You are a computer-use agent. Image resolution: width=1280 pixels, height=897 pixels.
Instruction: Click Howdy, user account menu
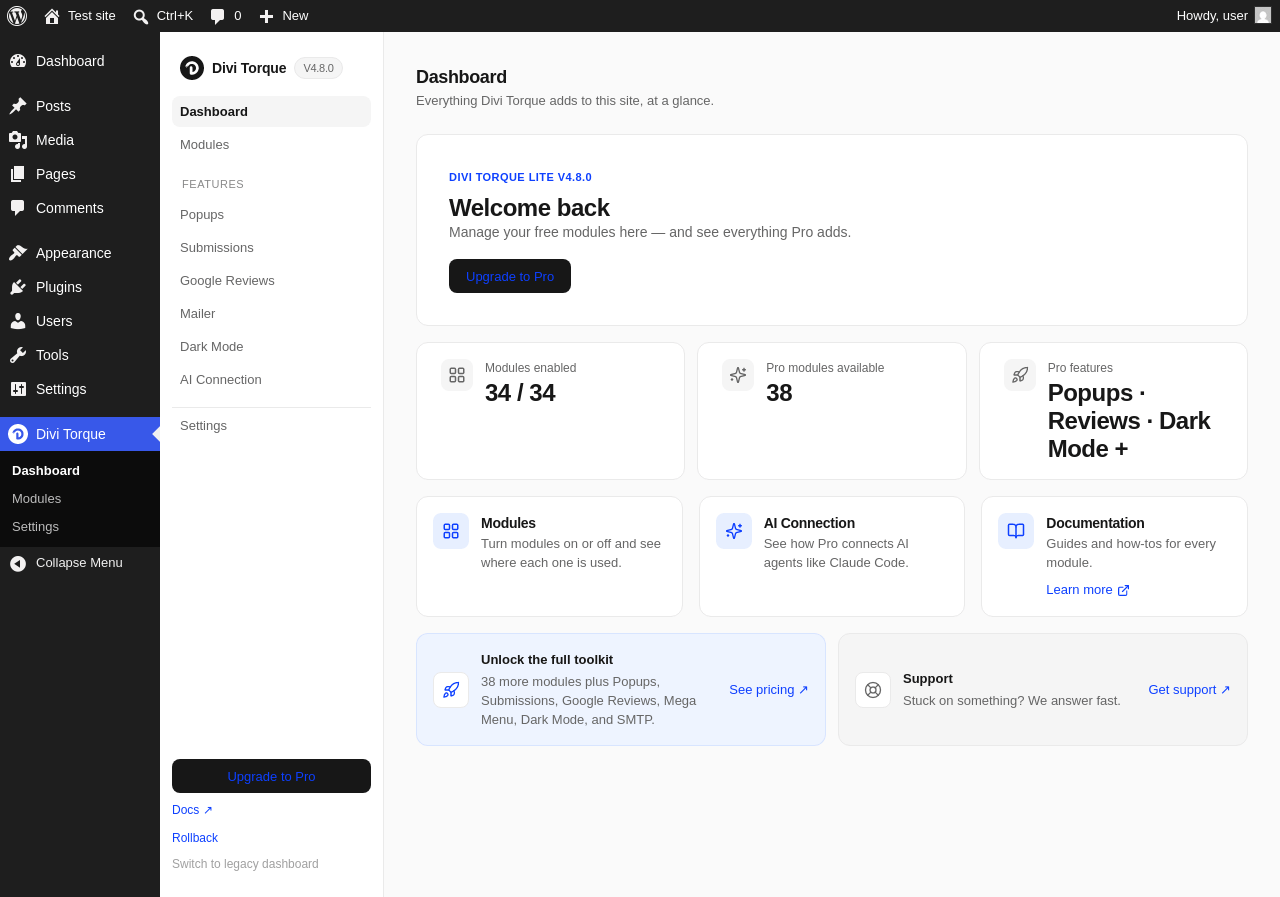click(x=1223, y=16)
